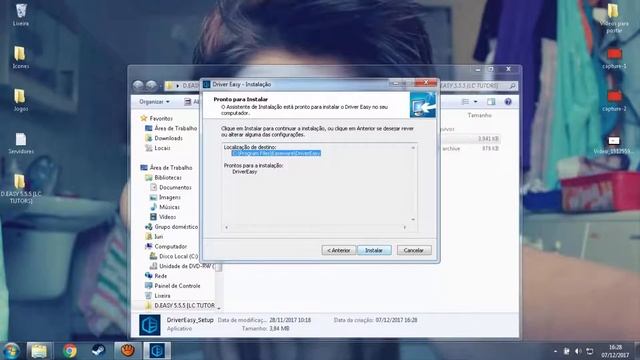The image size is (640, 360).
Task: Open Área de Trabalho under Favoritos
Action: point(171,128)
